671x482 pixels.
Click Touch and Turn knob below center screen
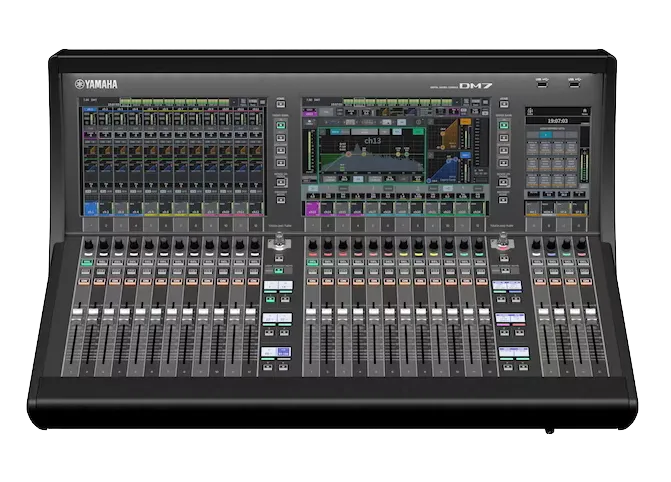pyautogui.click(x=503, y=241)
